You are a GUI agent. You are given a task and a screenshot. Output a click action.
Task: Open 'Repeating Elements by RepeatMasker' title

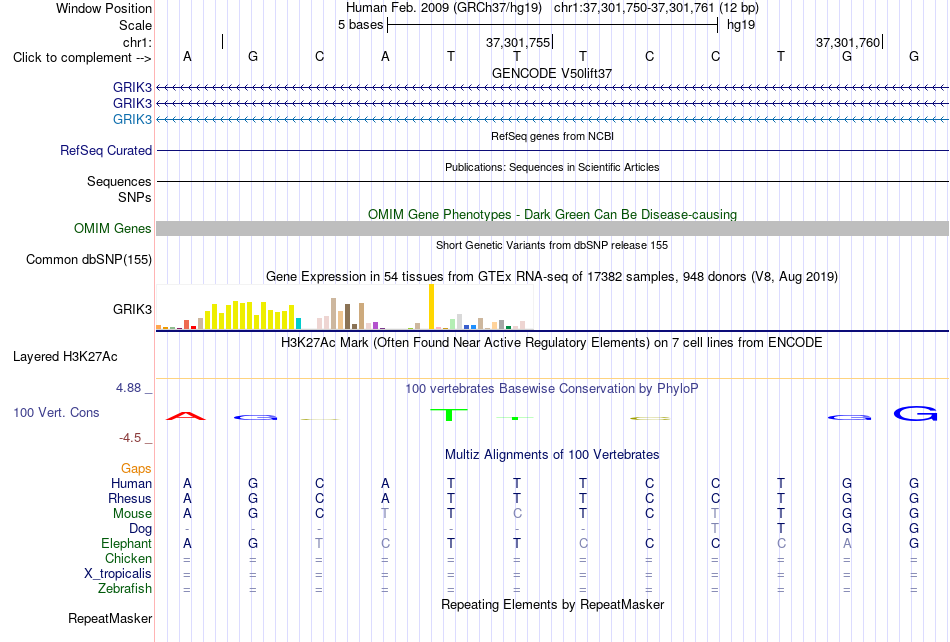pos(552,605)
